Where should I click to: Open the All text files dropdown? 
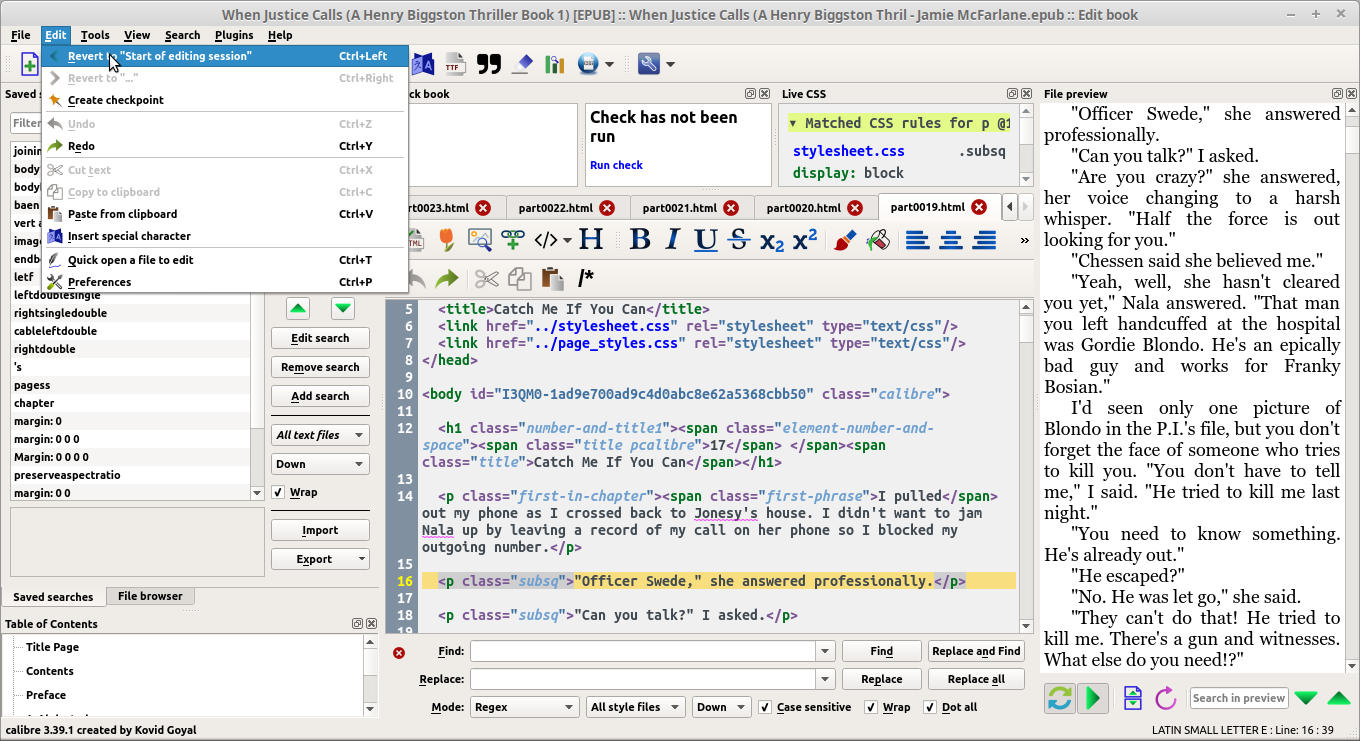(x=320, y=435)
